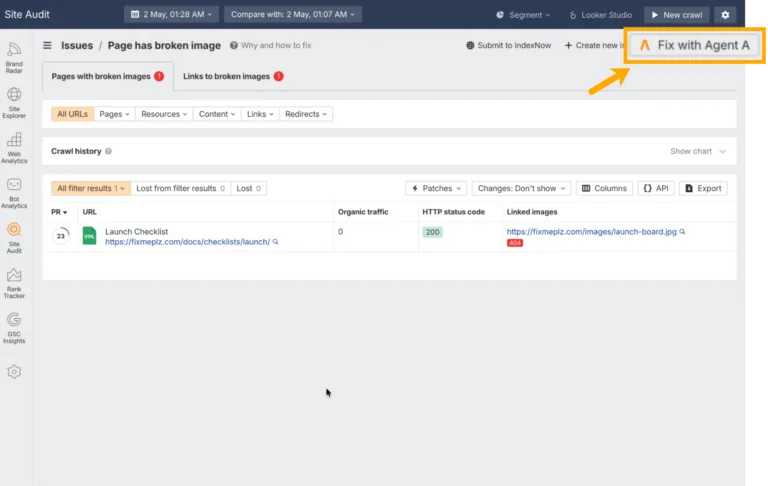Switch to Pages with broken images tab
Screen dimensions: 768x486
107,76
